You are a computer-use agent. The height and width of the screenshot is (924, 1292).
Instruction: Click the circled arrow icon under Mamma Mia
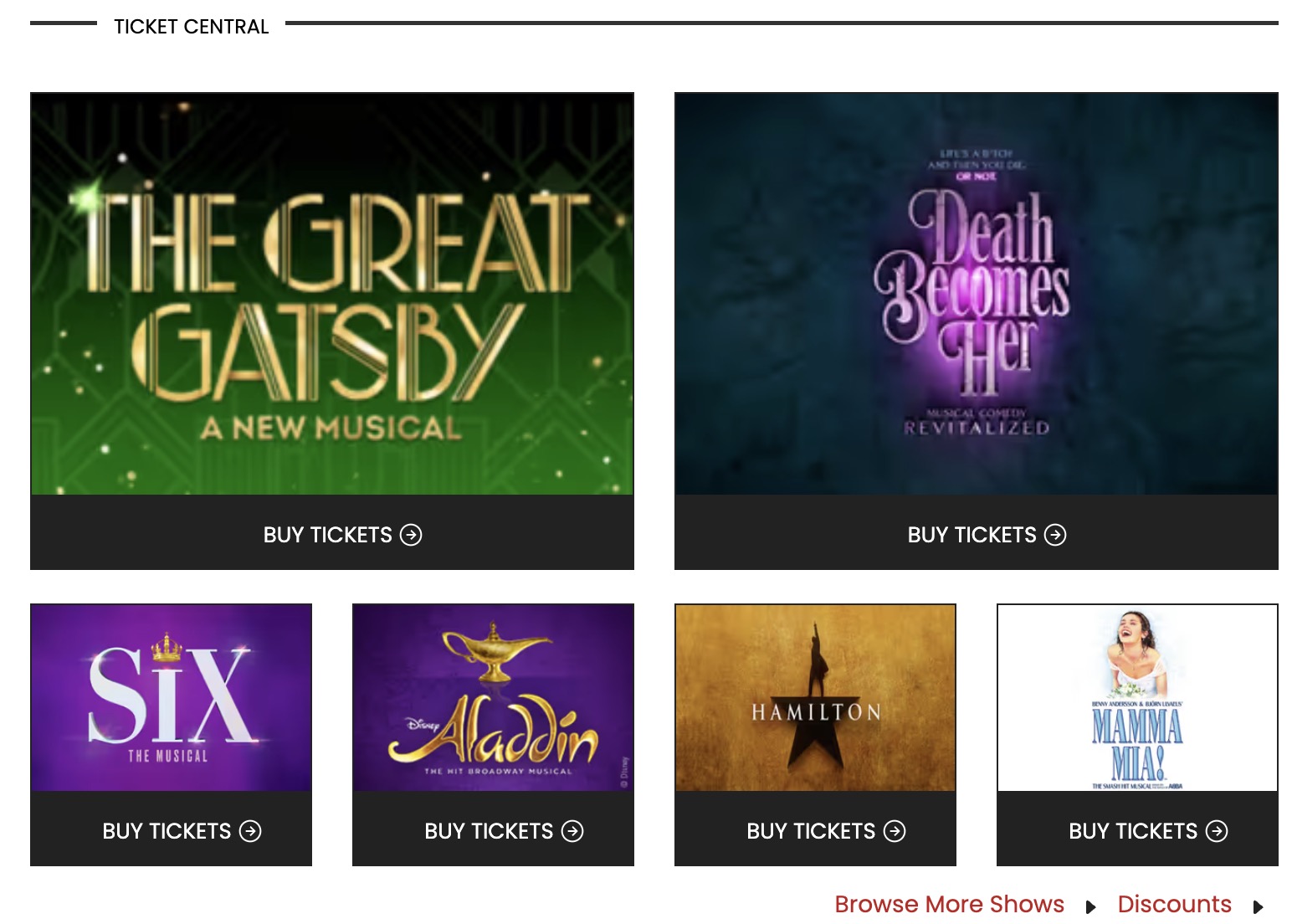(x=1217, y=831)
